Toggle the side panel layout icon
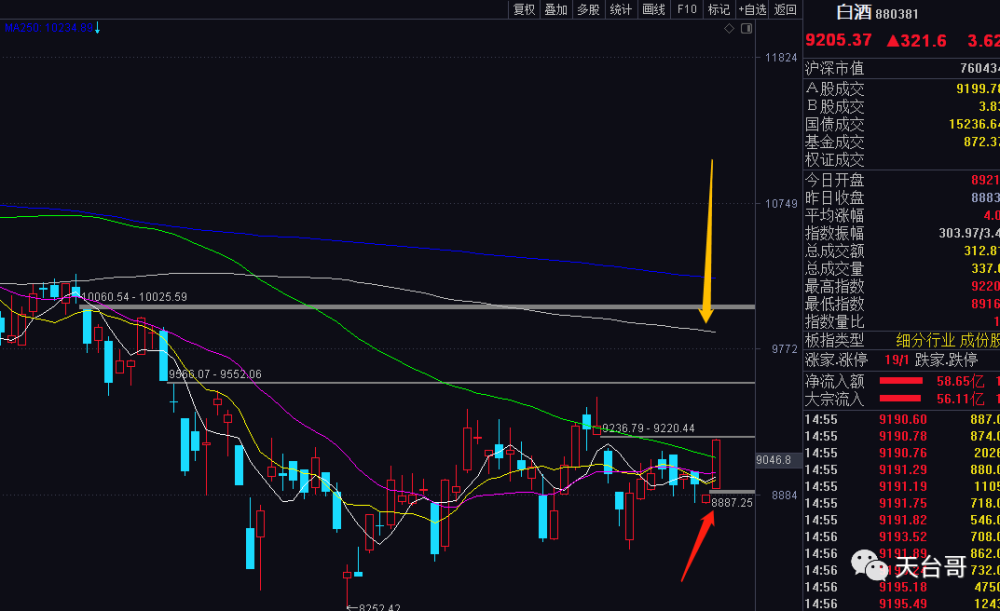The image size is (1000, 611). (746, 28)
